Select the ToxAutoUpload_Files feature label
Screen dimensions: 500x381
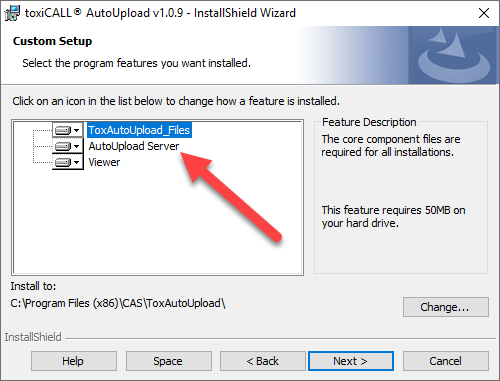click(139, 130)
